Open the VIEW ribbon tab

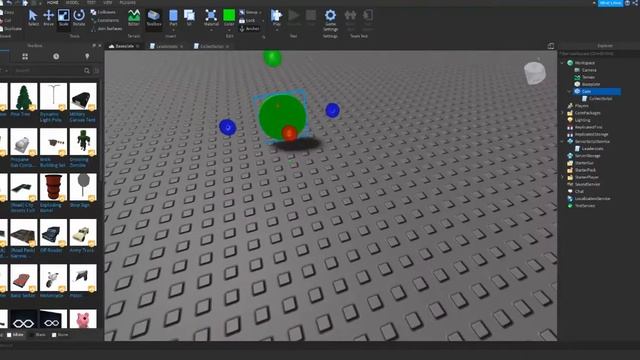107,2
